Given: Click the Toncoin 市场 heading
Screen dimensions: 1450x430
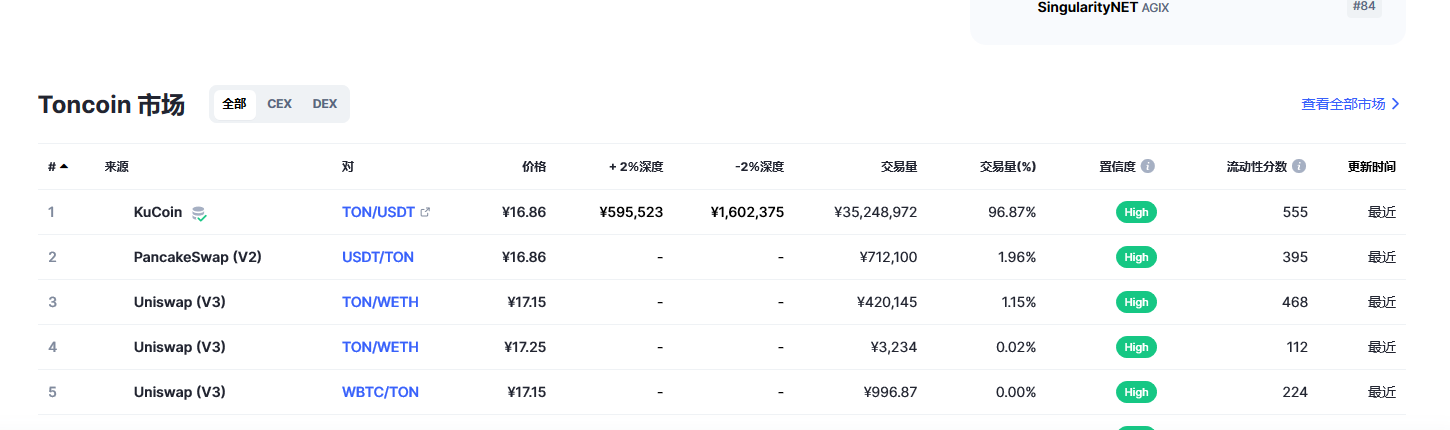Looking at the screenshot, I should [x=111, y=104].
